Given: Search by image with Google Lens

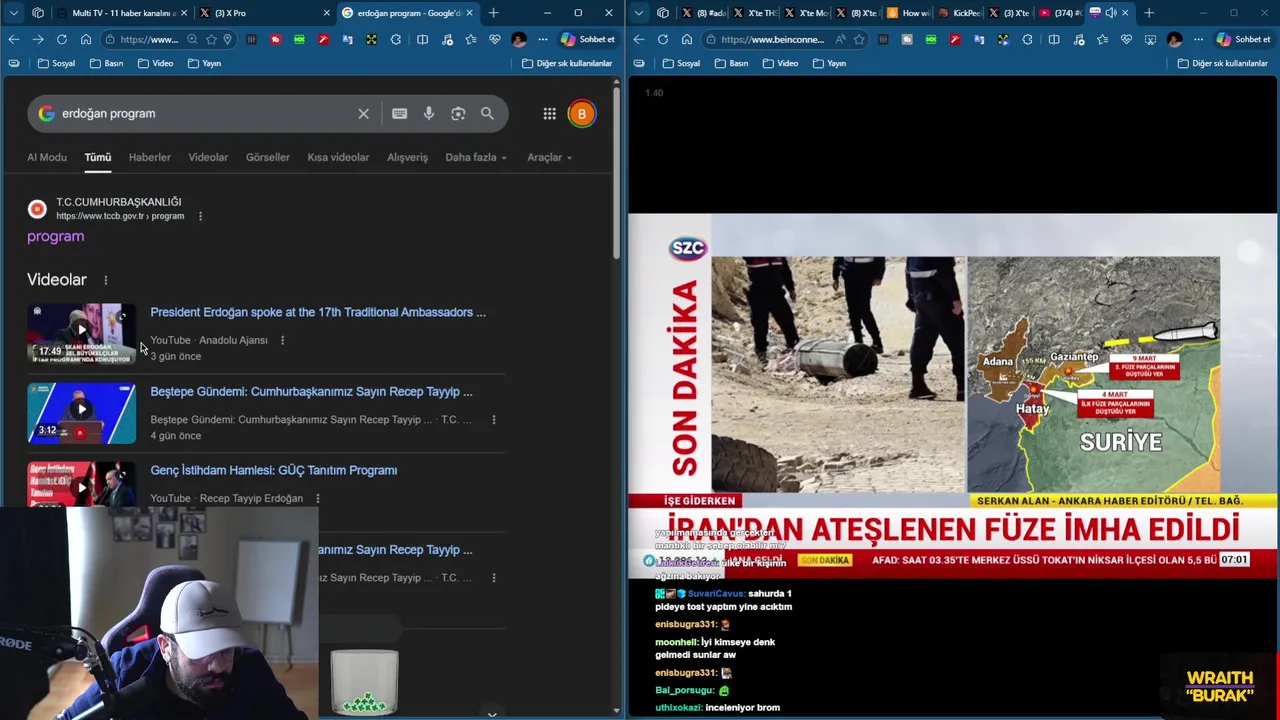Looking at the screenshot, I should tap(458, 113).
